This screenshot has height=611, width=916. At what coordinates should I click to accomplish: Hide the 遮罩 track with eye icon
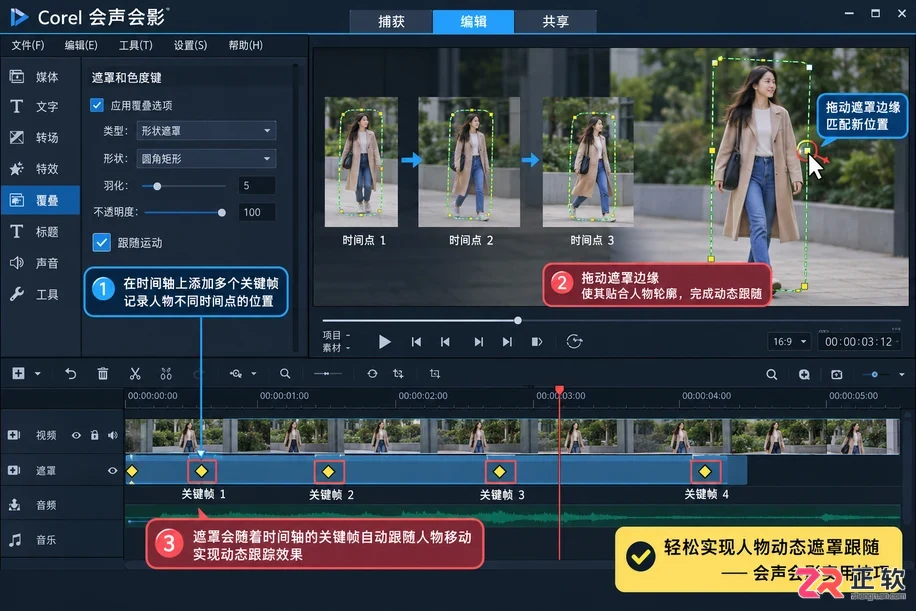point(112,471)
